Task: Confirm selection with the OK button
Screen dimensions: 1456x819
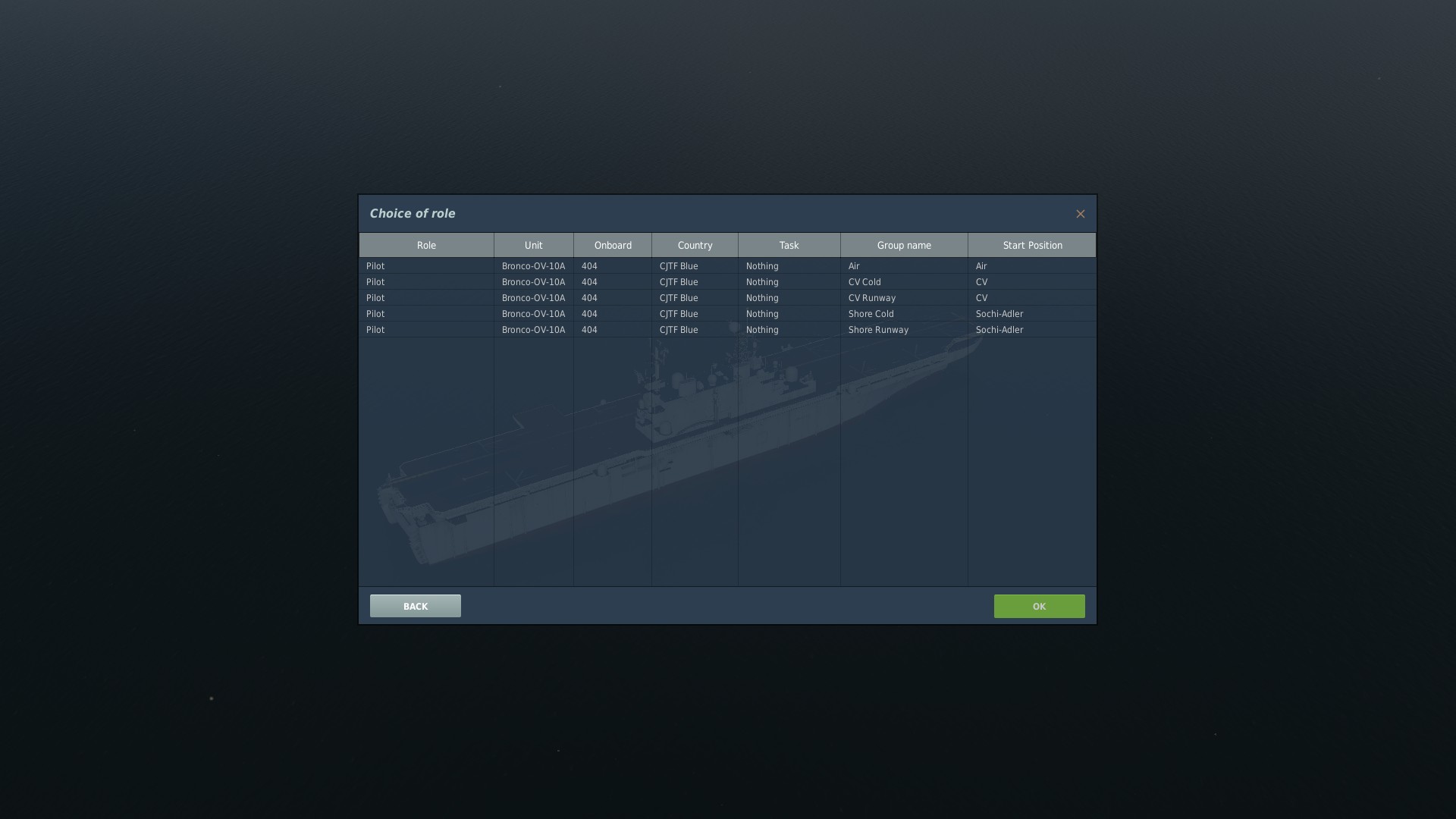Action: 1038,606
